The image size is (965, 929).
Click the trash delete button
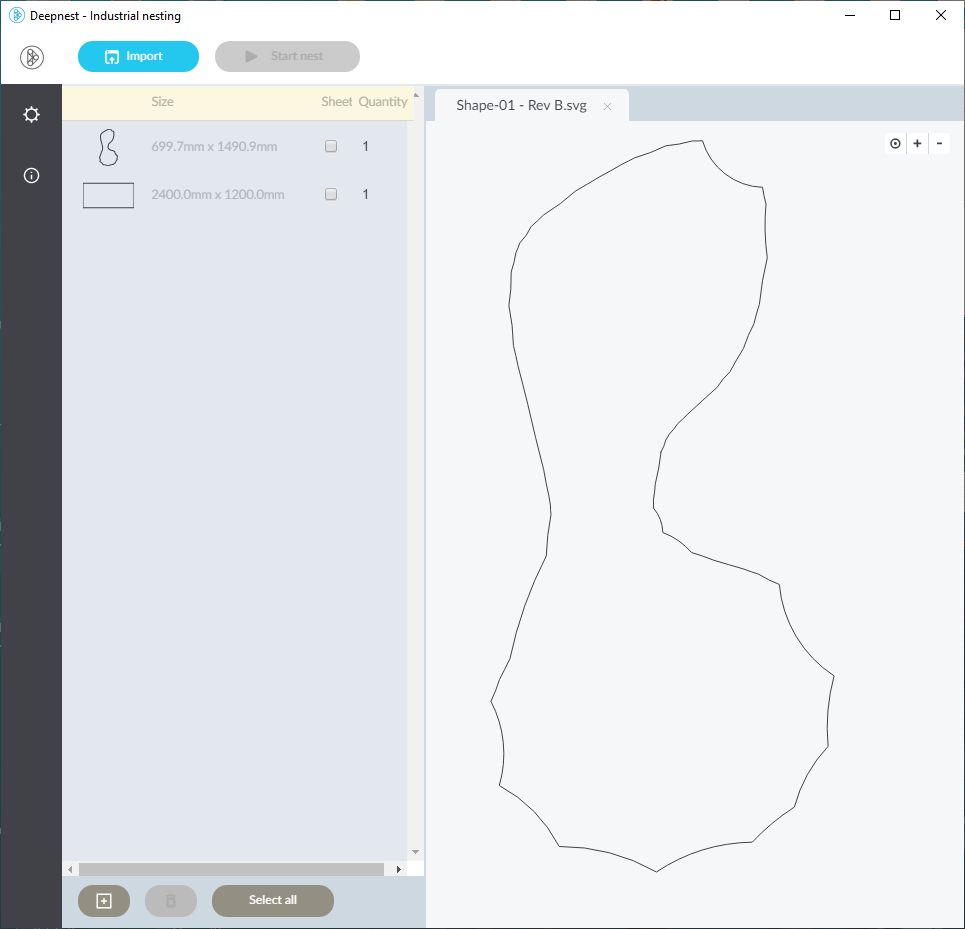(x=170, y=901)
